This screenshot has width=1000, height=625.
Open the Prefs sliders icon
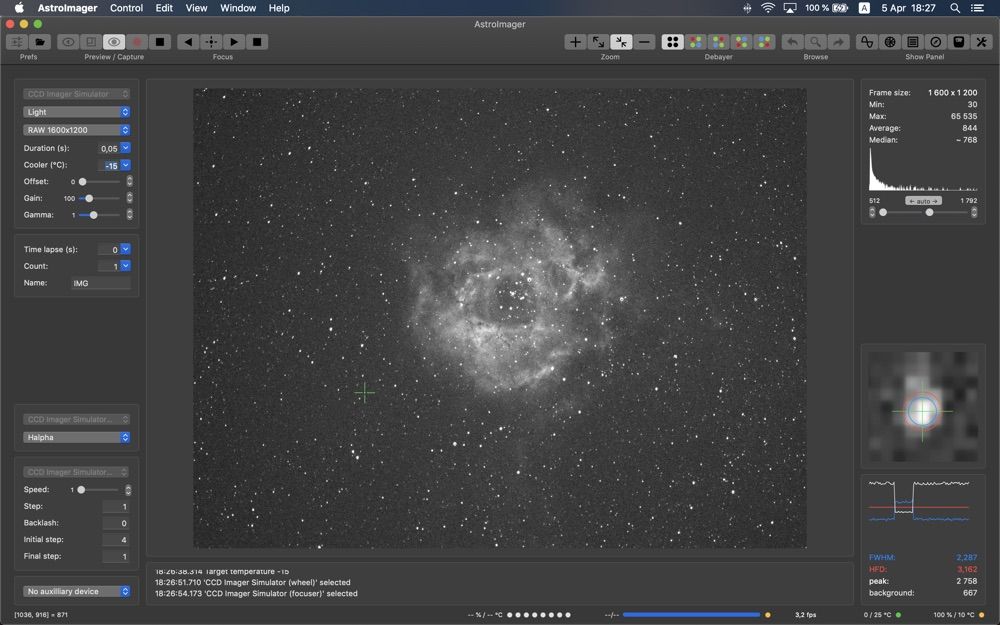click(17, 42)
